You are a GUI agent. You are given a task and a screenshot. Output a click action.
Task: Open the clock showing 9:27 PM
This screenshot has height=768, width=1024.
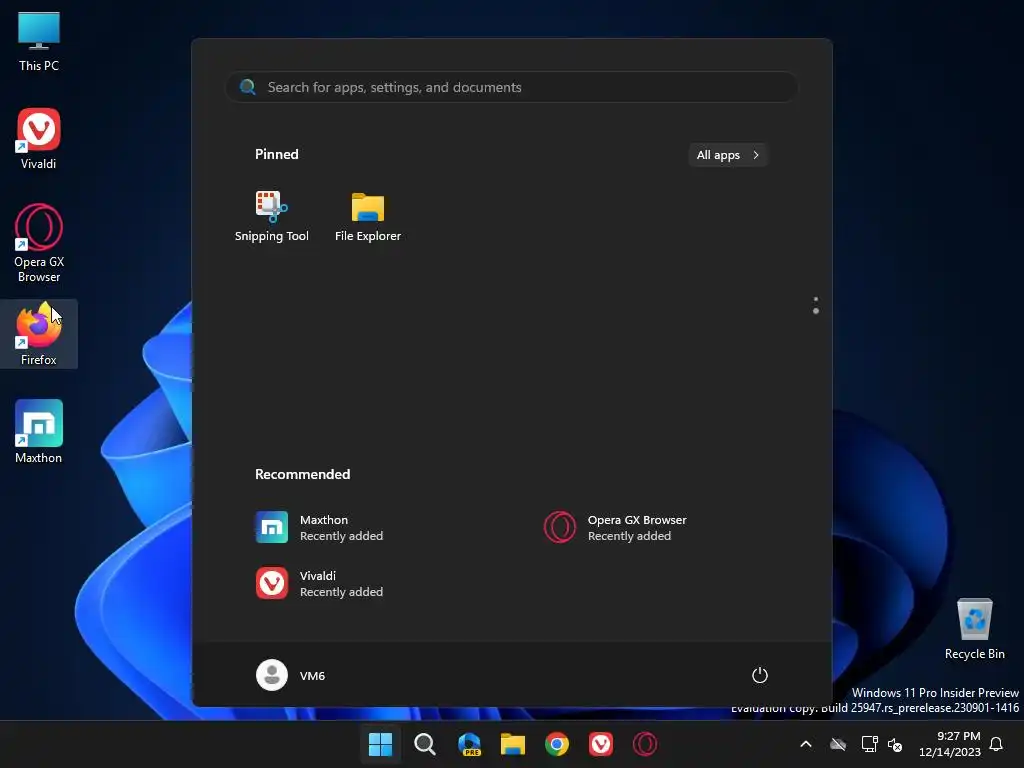pos(950,744)
